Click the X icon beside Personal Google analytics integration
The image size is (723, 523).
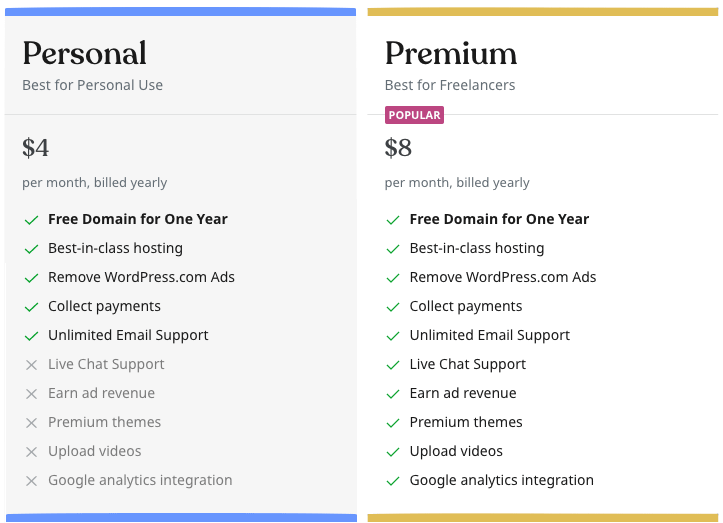click(31, 481)
